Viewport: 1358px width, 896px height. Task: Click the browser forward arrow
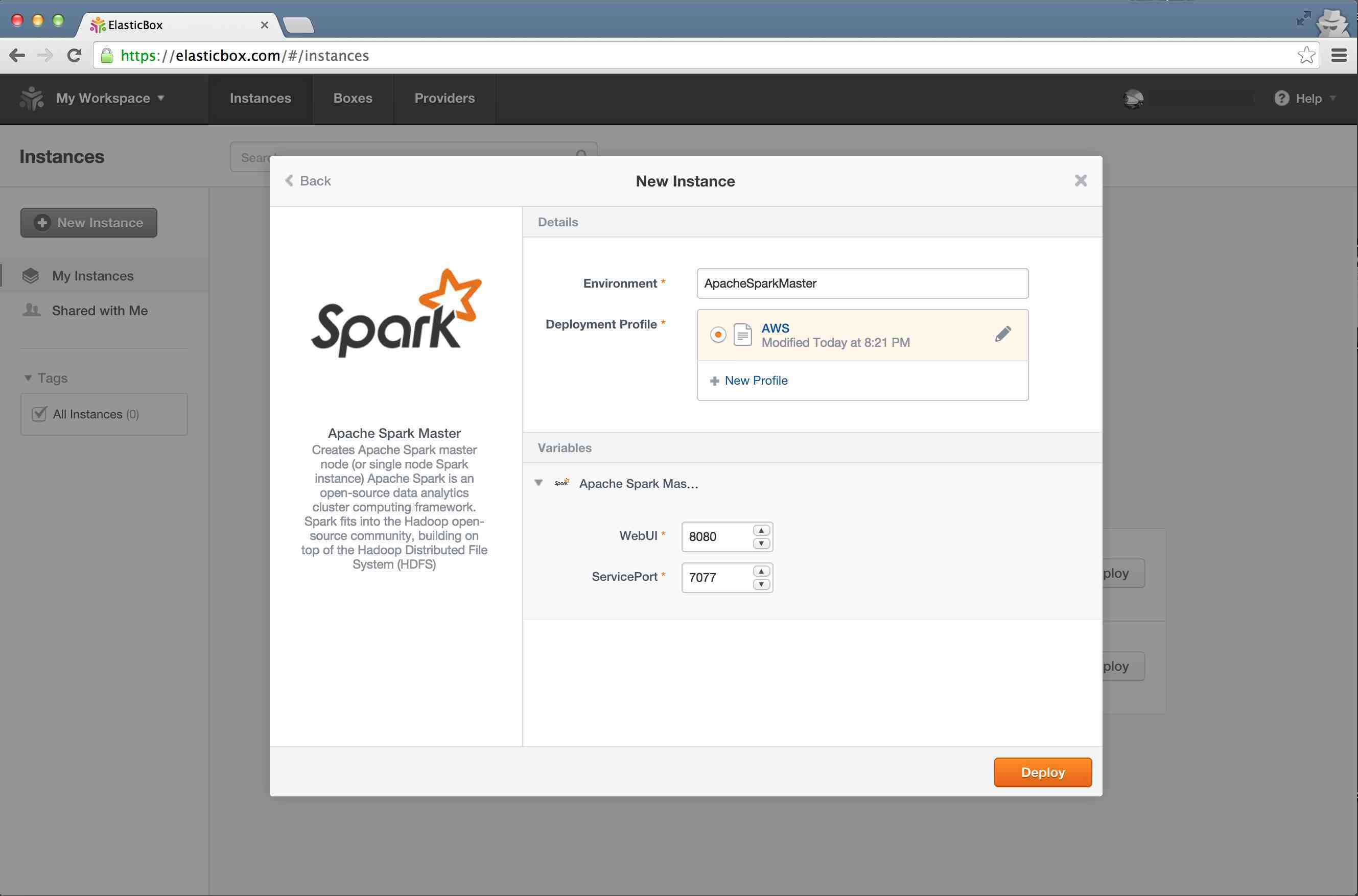pos(45,56)
